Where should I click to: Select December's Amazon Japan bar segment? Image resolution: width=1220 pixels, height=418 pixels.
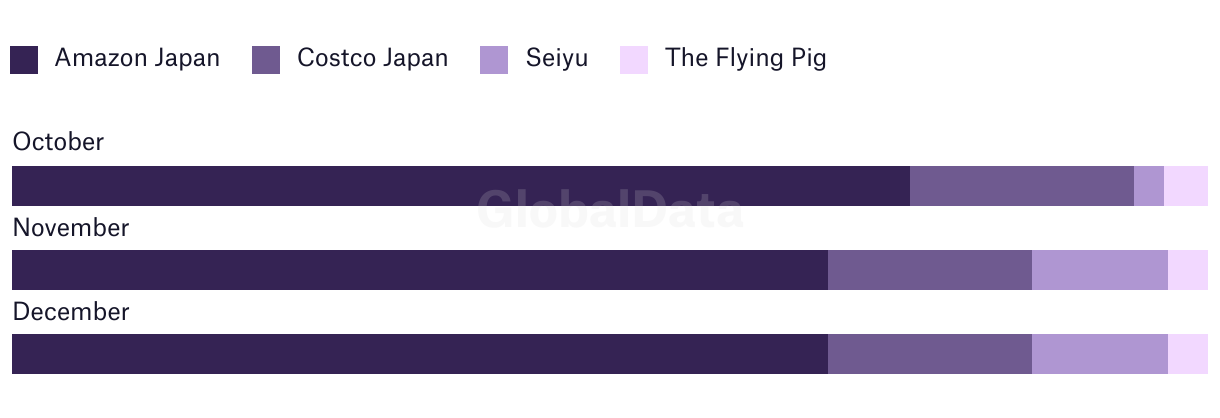click(420, 354)
